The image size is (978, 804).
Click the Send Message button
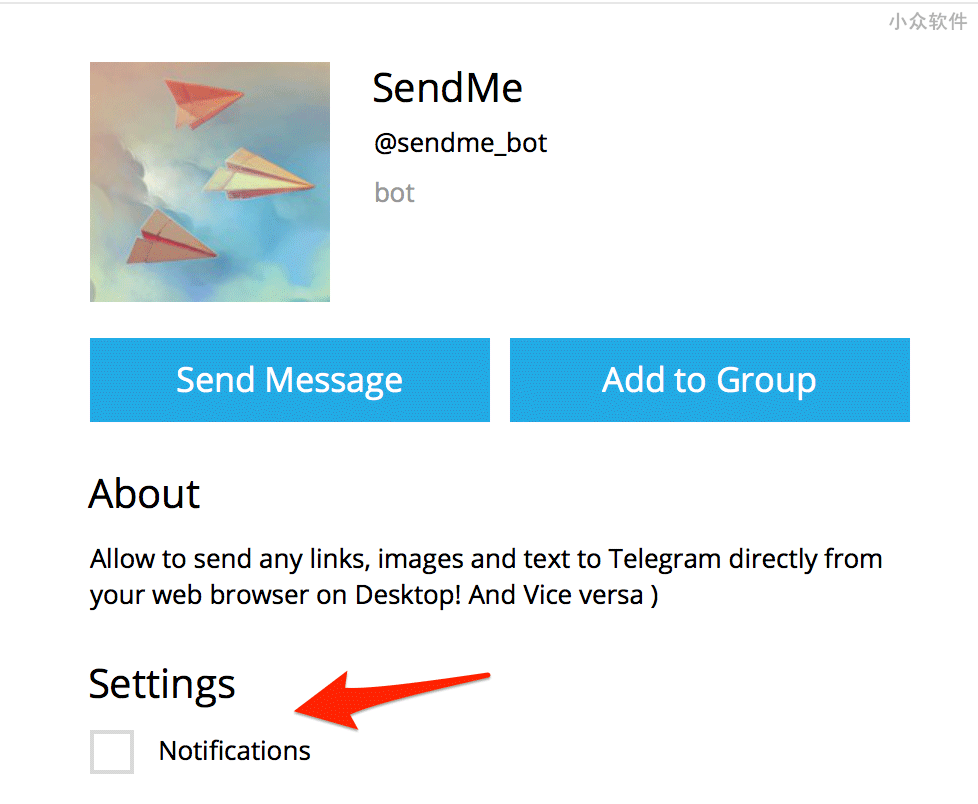tap(289, 380)
